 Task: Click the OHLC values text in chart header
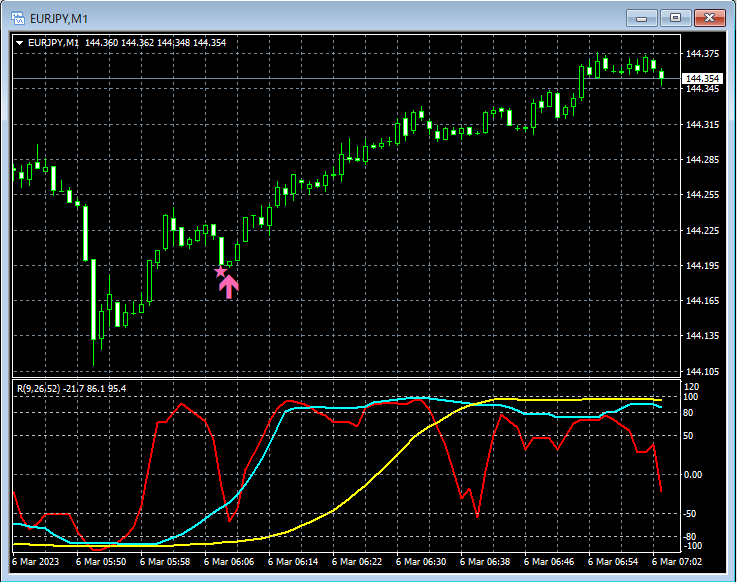coord(156,43)
